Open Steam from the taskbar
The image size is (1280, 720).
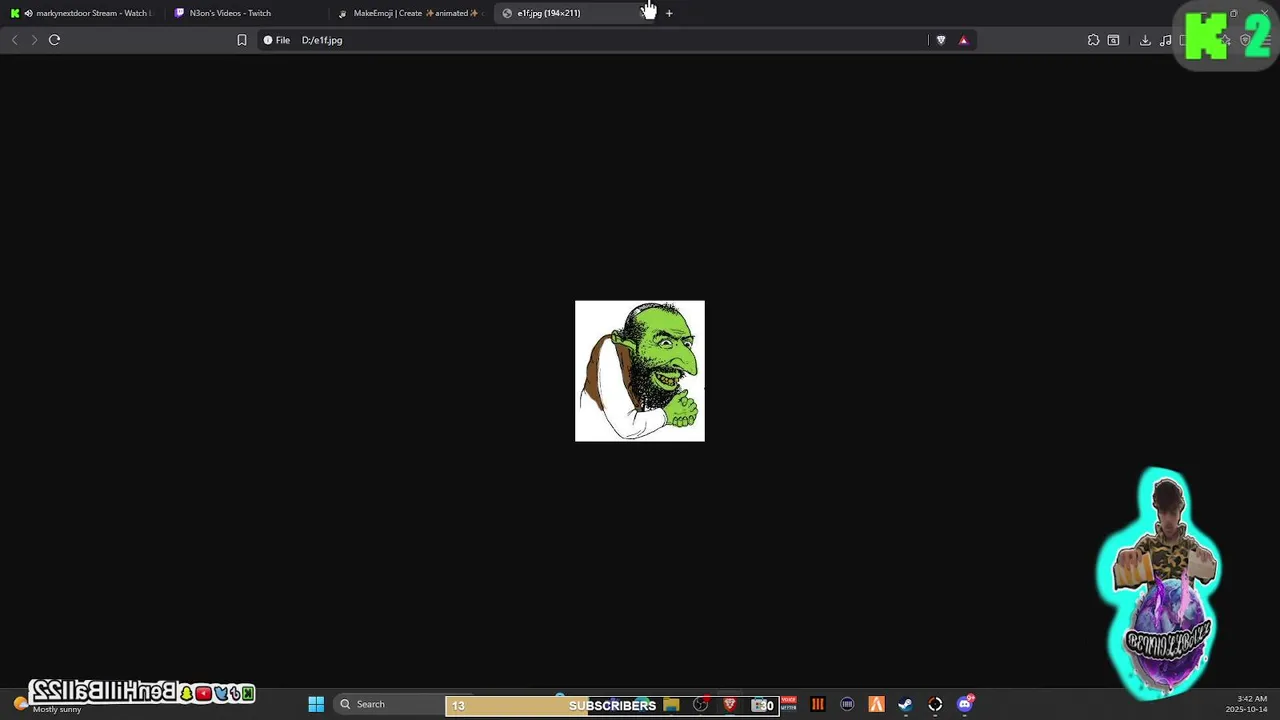click(x=905, y=705)
